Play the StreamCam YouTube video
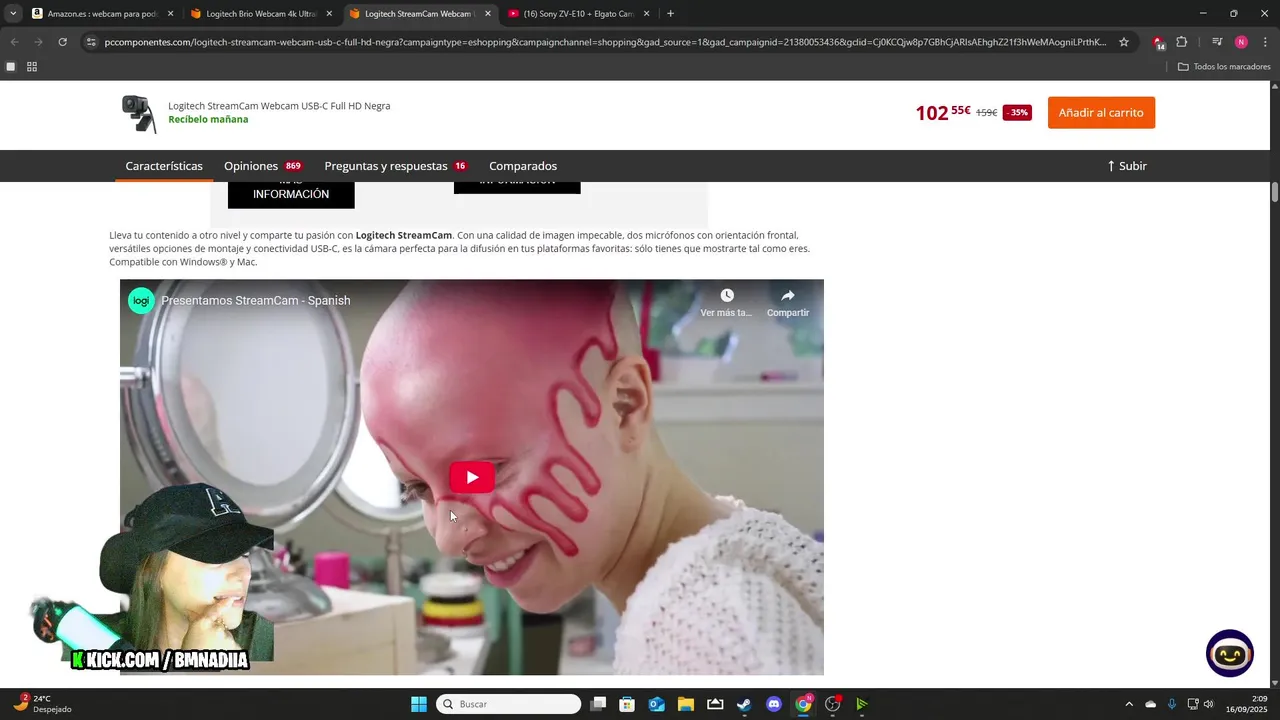Image resolution: width=1280 pixels, height=720 pixels. point(472,477)
